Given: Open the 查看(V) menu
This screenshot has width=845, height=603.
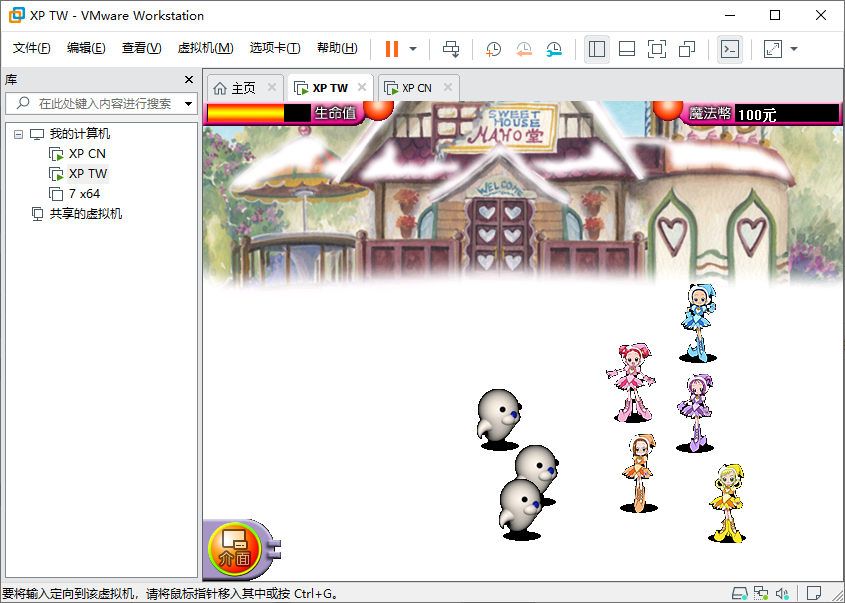Looking at the screenshot, I should (x=141, y=48).
